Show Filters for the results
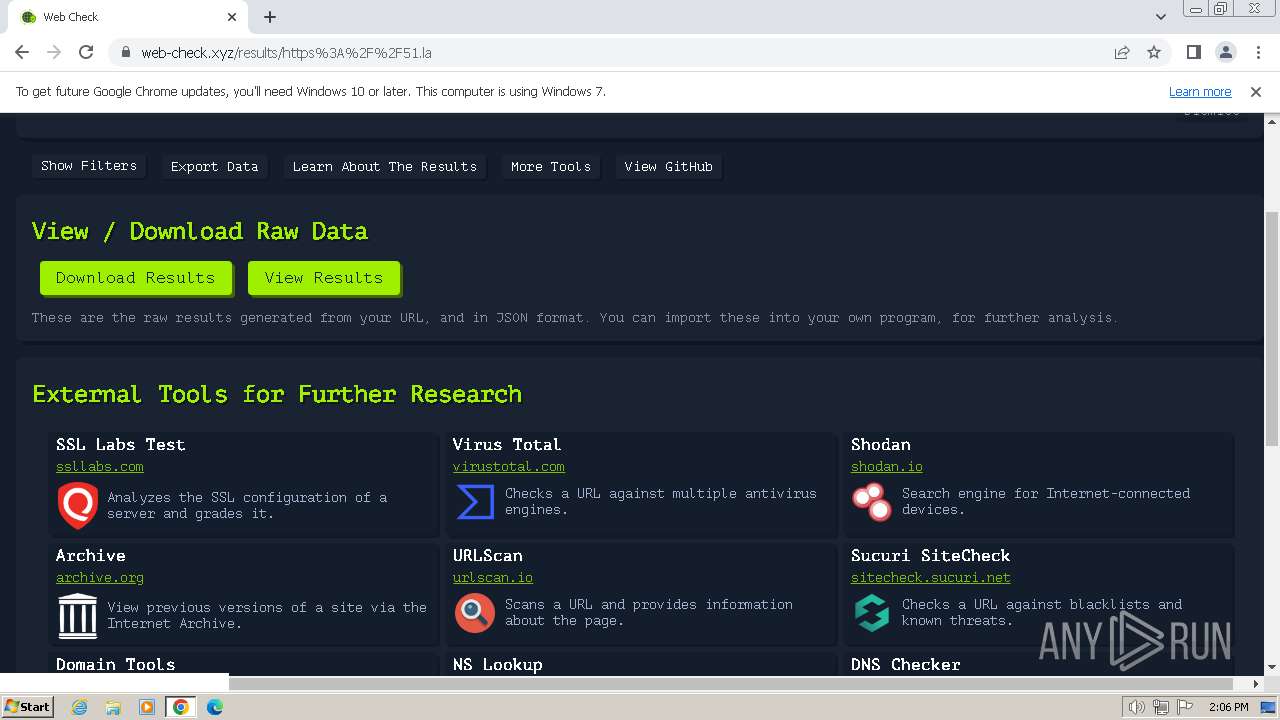This screenshot has height=720, width=1280. (89, 166)
